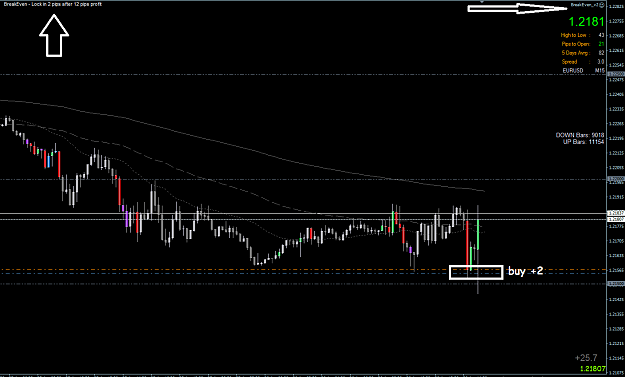Click the +25.7 pips profit readout
This screenshot has width=625, height=377.
click(x=586, y=358)
